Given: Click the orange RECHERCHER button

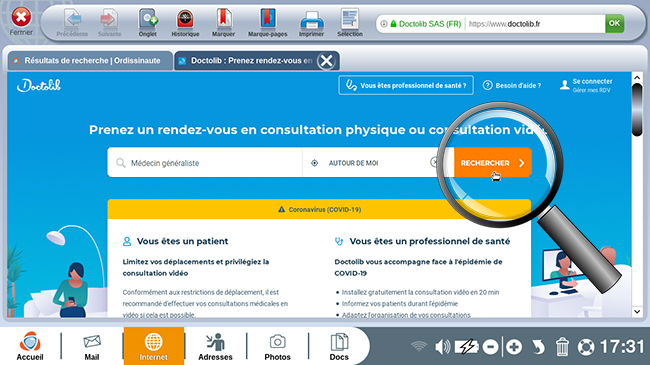Looking at the screenshot, I should coord(492,163).
